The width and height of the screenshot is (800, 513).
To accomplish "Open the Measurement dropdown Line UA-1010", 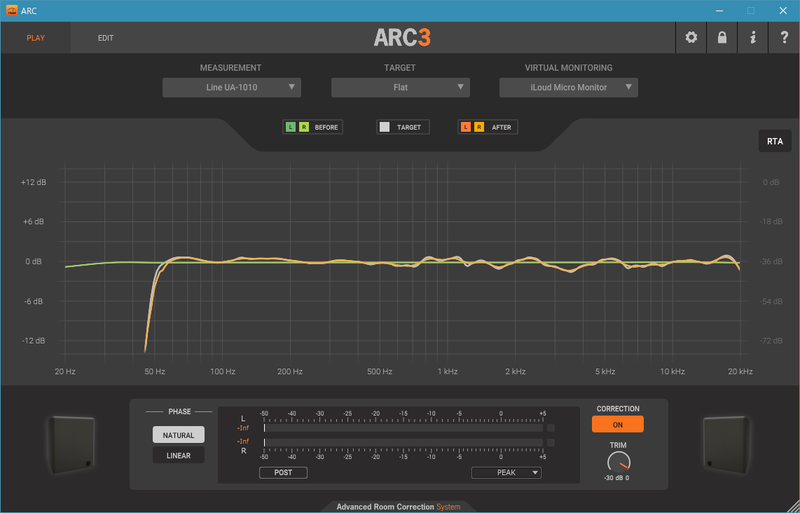I will click(232, 87).
